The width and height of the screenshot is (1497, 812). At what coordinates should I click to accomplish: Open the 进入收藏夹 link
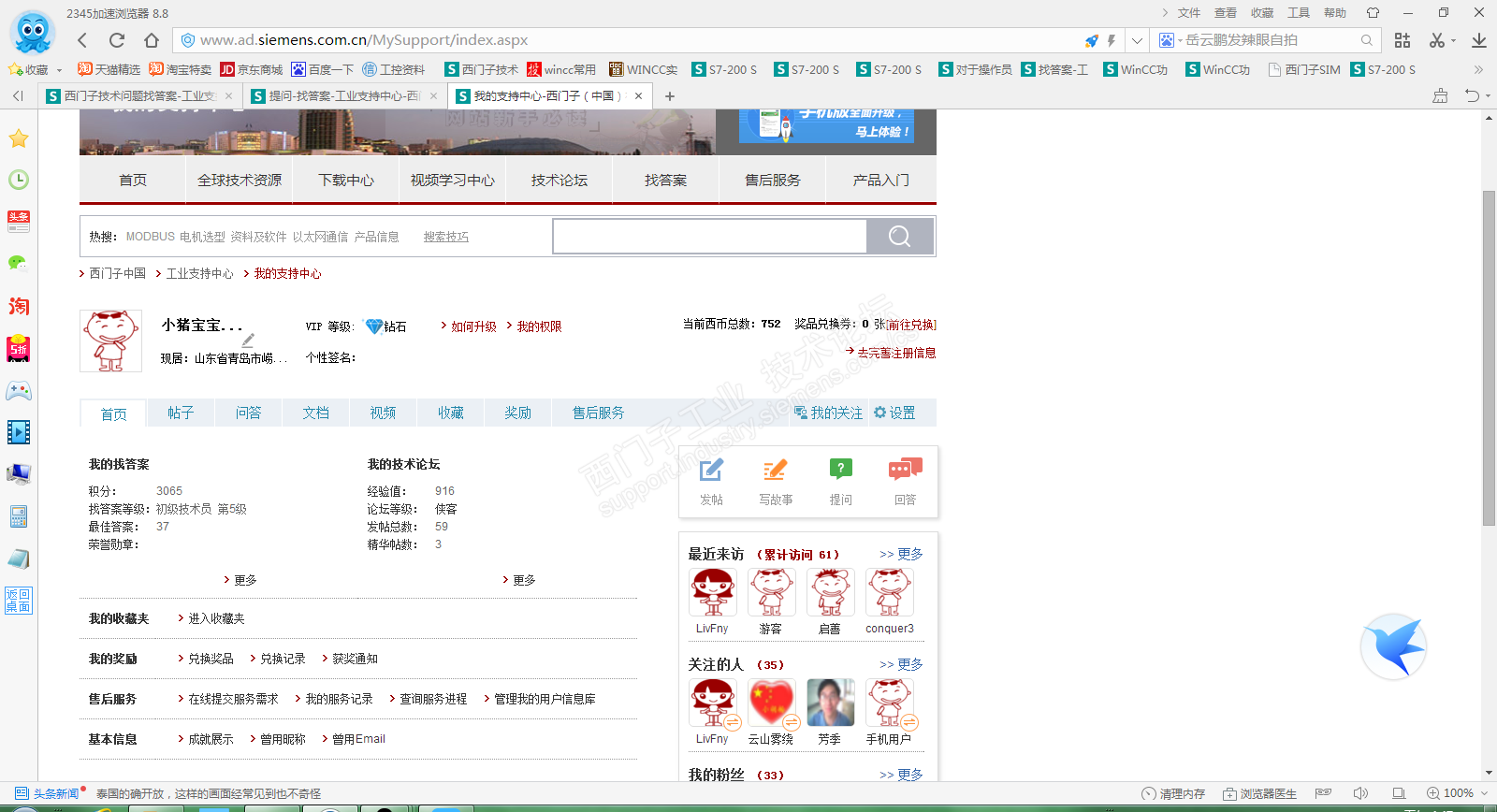point(216,618)
